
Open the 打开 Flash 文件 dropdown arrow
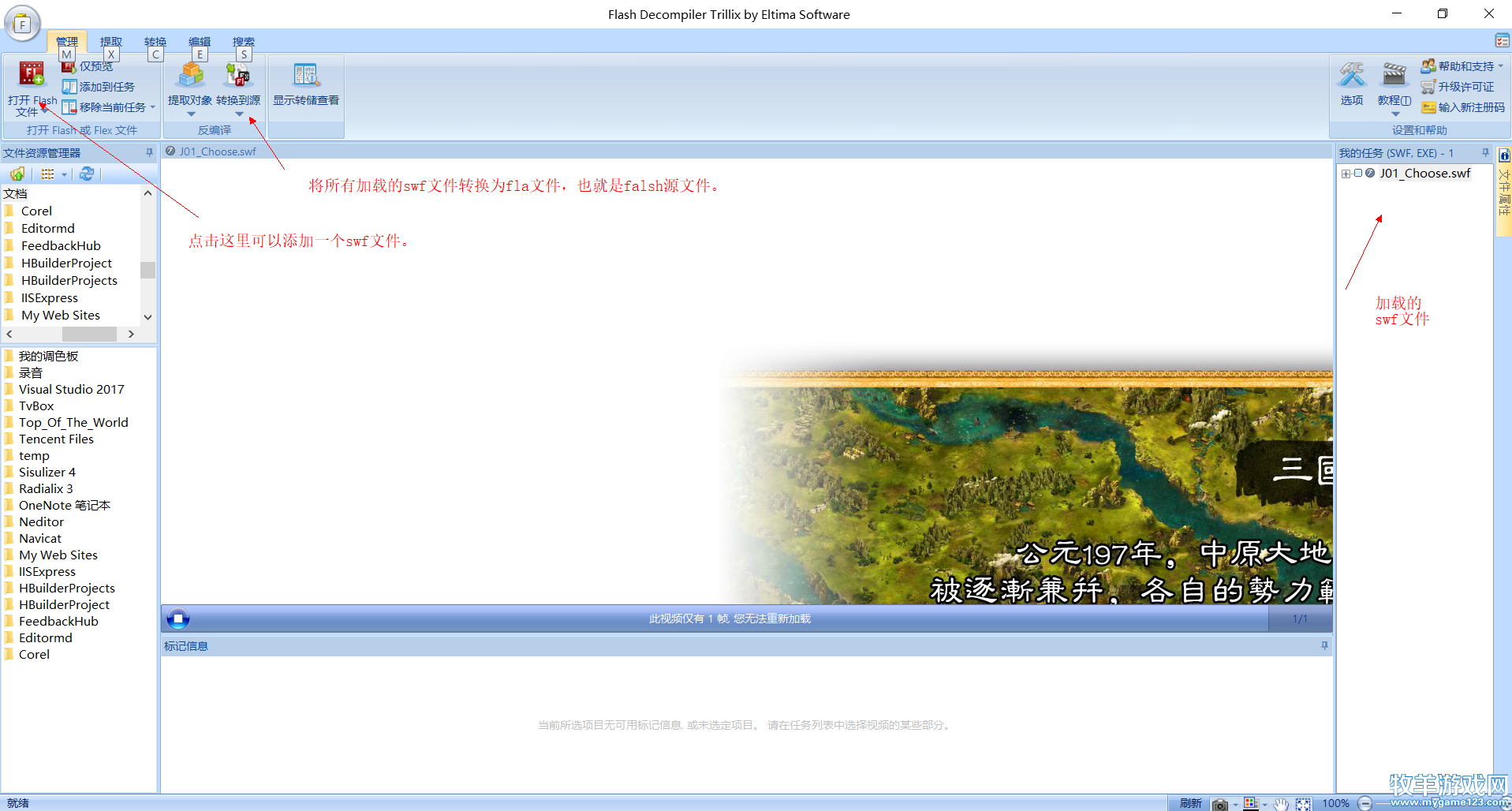(x=45, y=110)
